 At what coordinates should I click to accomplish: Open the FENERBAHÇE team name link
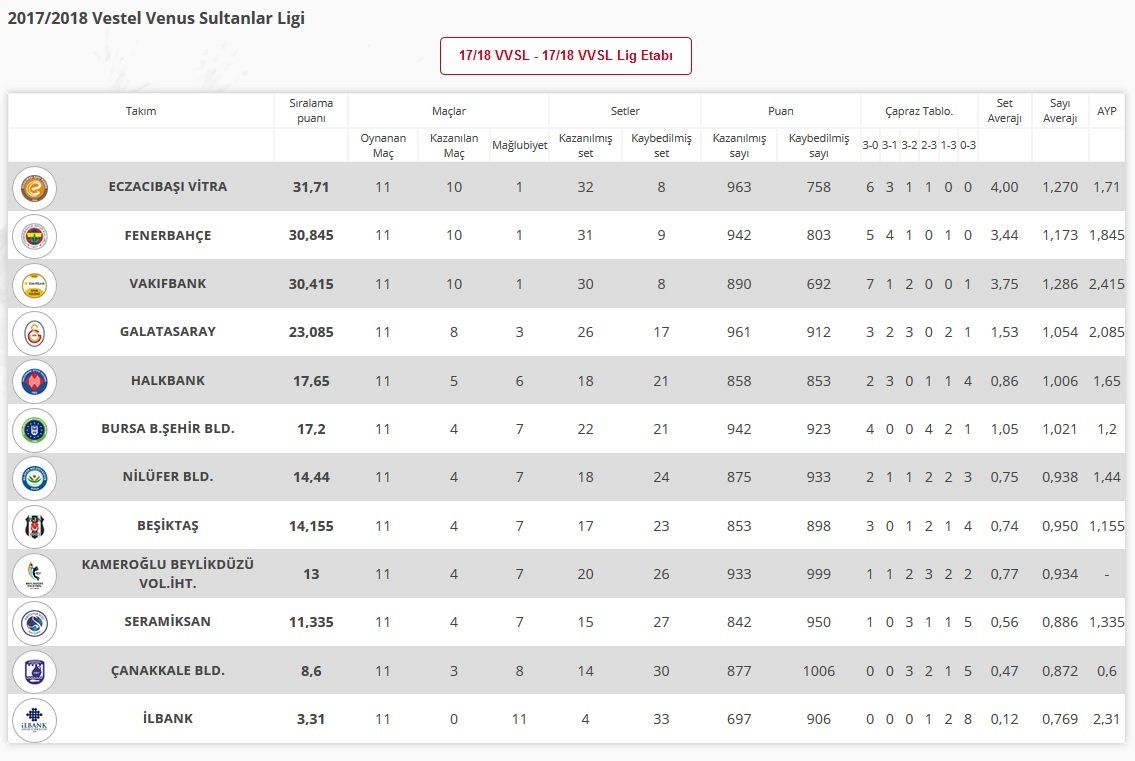[168, 235]
